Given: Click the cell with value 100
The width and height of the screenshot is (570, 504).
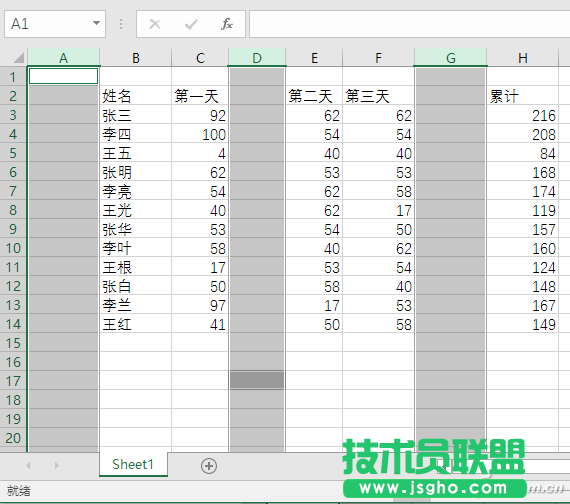Looking at the screenshot, I should 200,134.
